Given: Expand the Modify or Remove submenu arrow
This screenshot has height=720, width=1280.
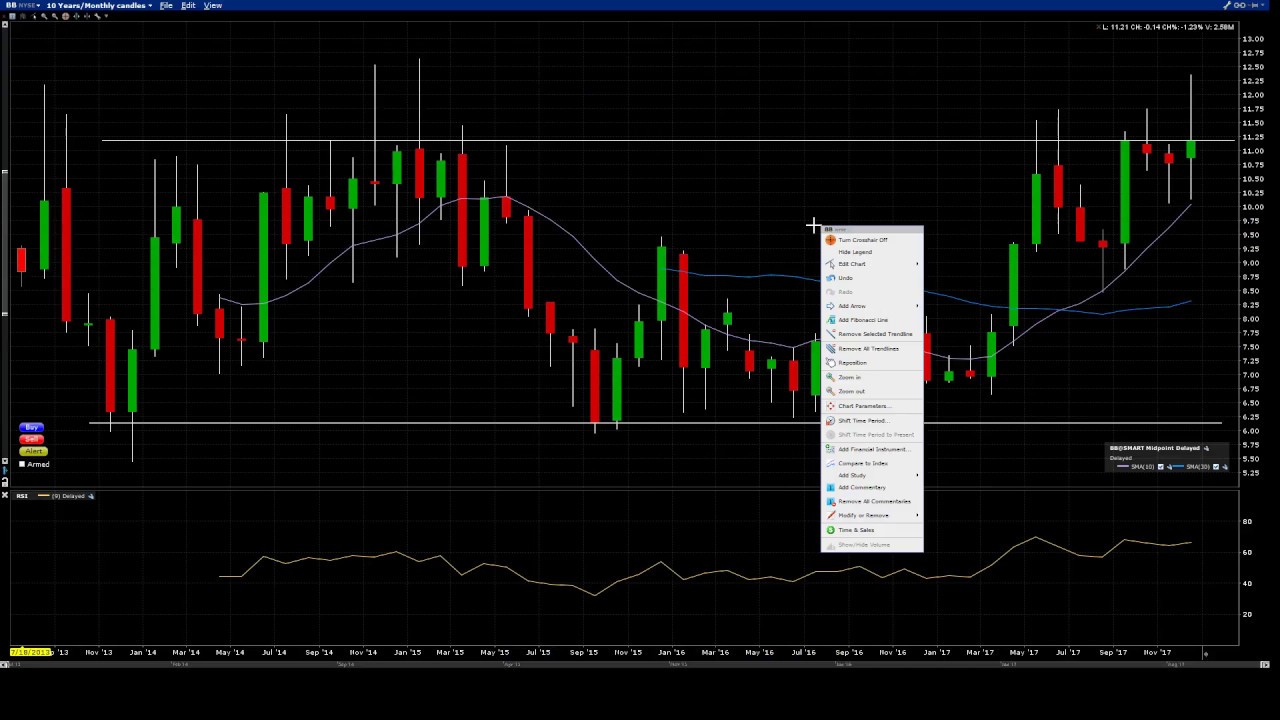Looking at the screenshot, I should (x=917, y=515).
